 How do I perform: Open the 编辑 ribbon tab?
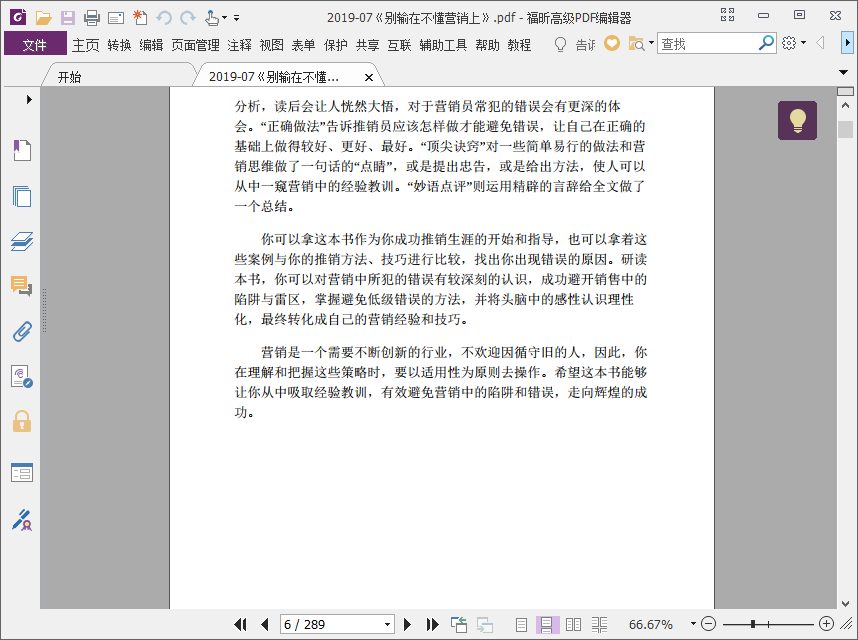pos(151,45)
